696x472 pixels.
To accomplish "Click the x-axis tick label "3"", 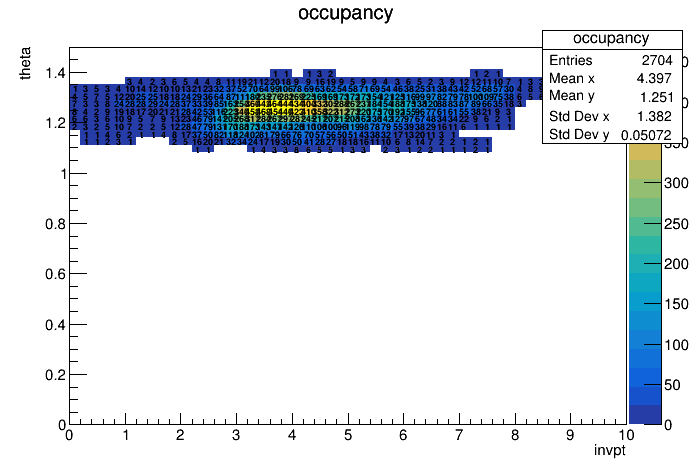I will (236, 435).
